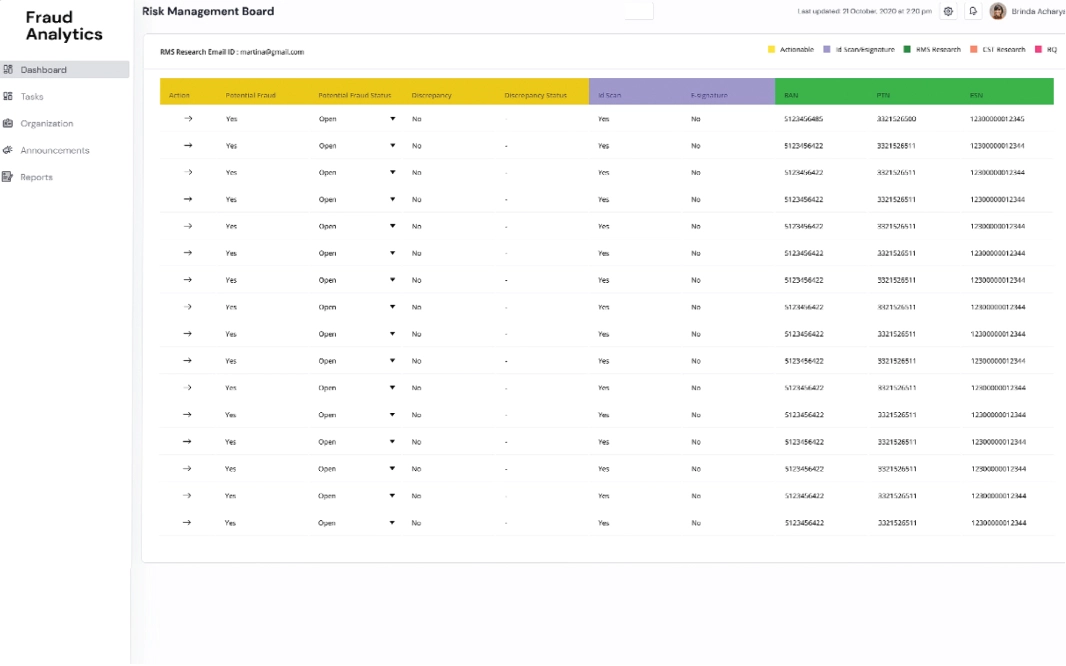Click the Organization briefcase icon
Viewport: 1066px width, 666px height.
coord(8,124)
